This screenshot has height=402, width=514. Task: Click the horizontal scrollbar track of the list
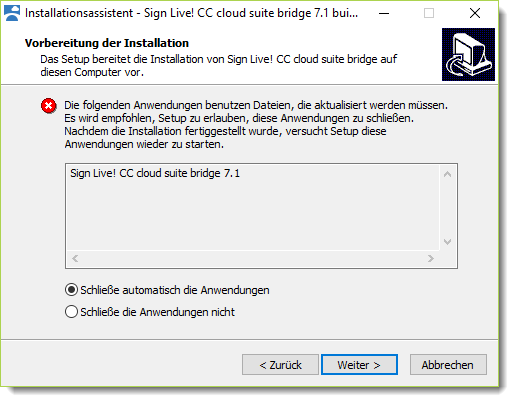point(253,259)
